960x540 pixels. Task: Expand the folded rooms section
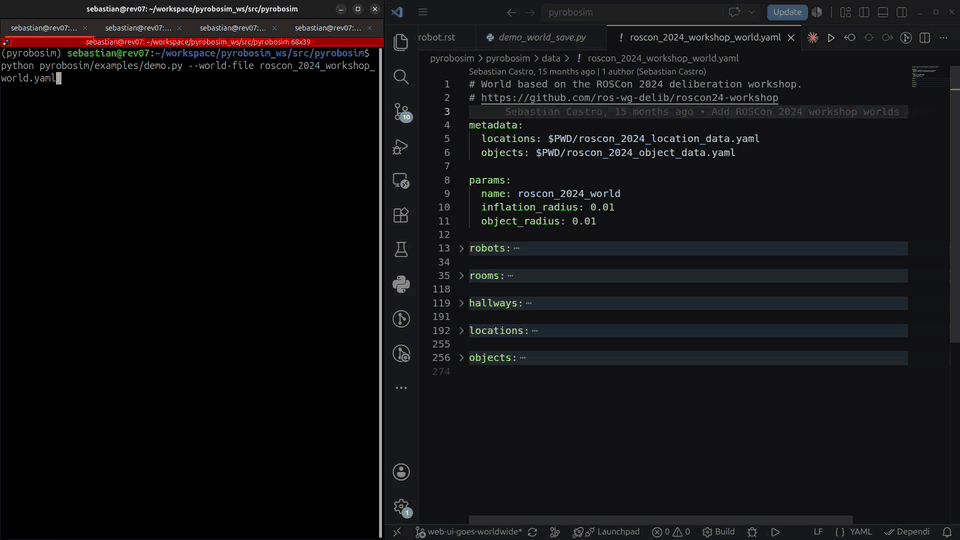(462, 276)
